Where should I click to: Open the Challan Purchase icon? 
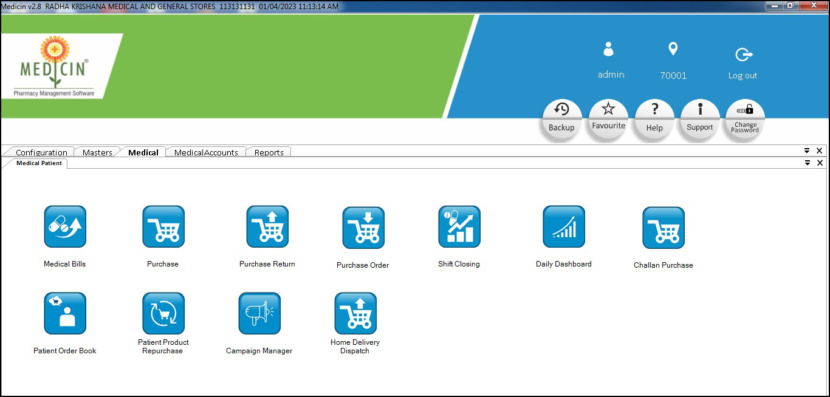(663, 228)
